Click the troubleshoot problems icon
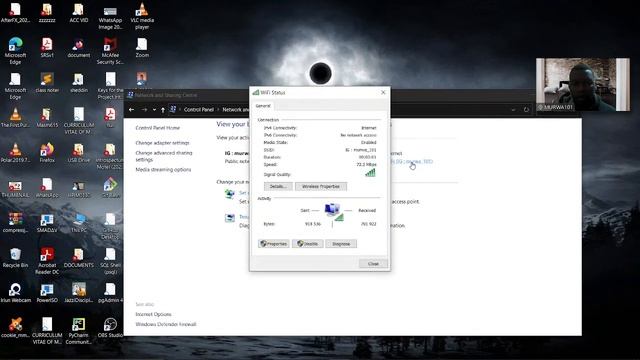The height and width of the screenshot is (360, 640). pos(230,218)
